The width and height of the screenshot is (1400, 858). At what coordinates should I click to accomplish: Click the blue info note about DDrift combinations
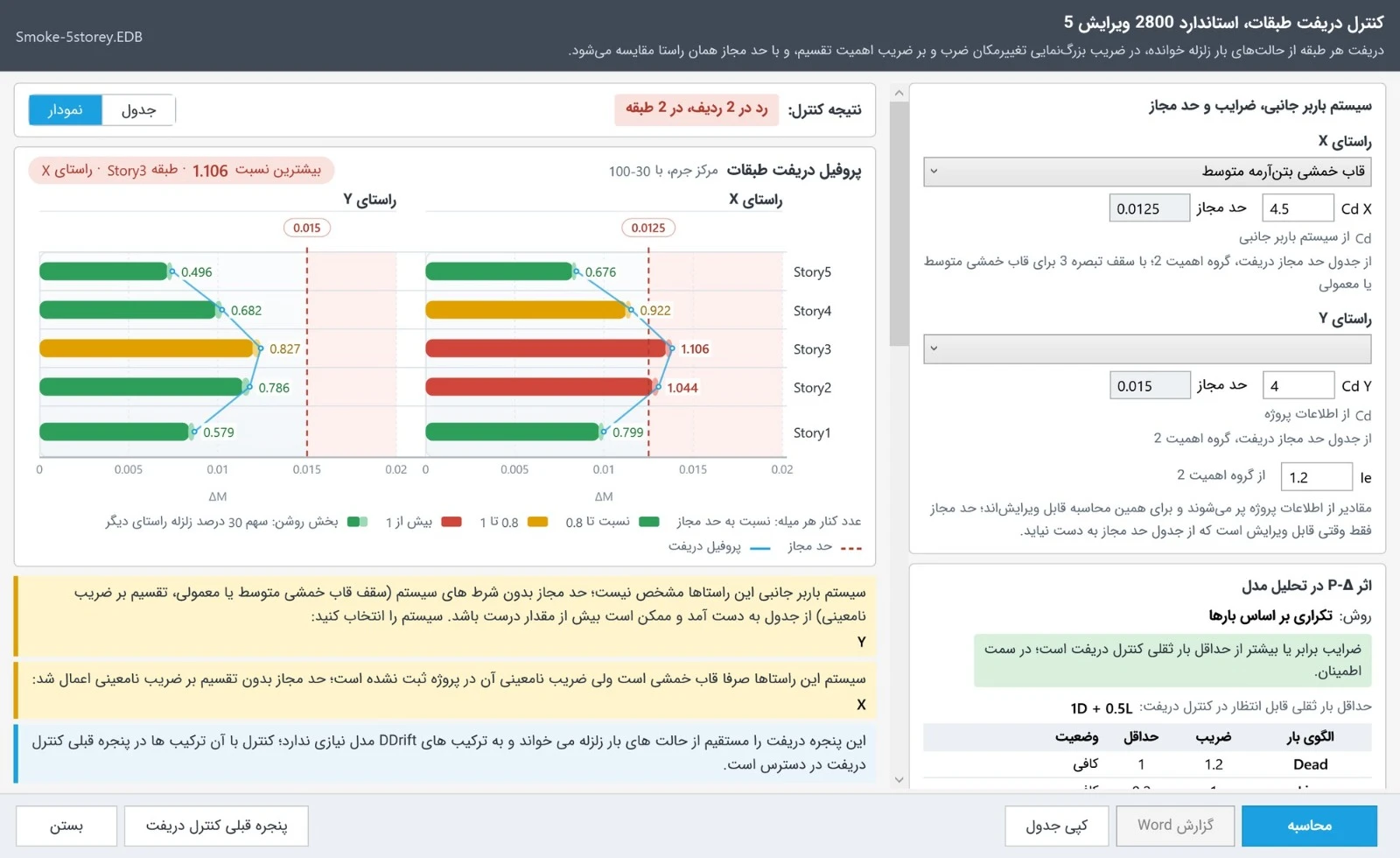pyautogui.click(x=444, y=753)
